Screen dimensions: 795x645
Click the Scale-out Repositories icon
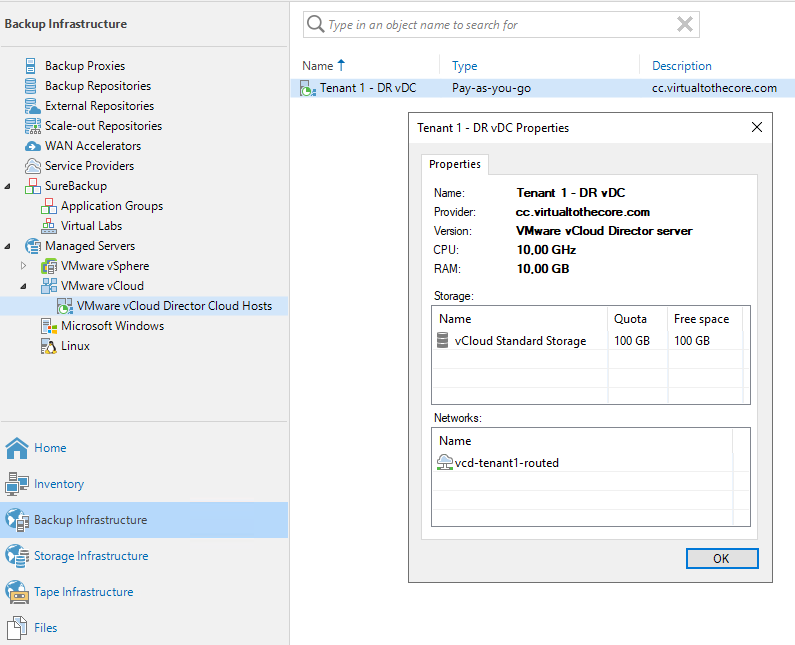coord(32,126)
